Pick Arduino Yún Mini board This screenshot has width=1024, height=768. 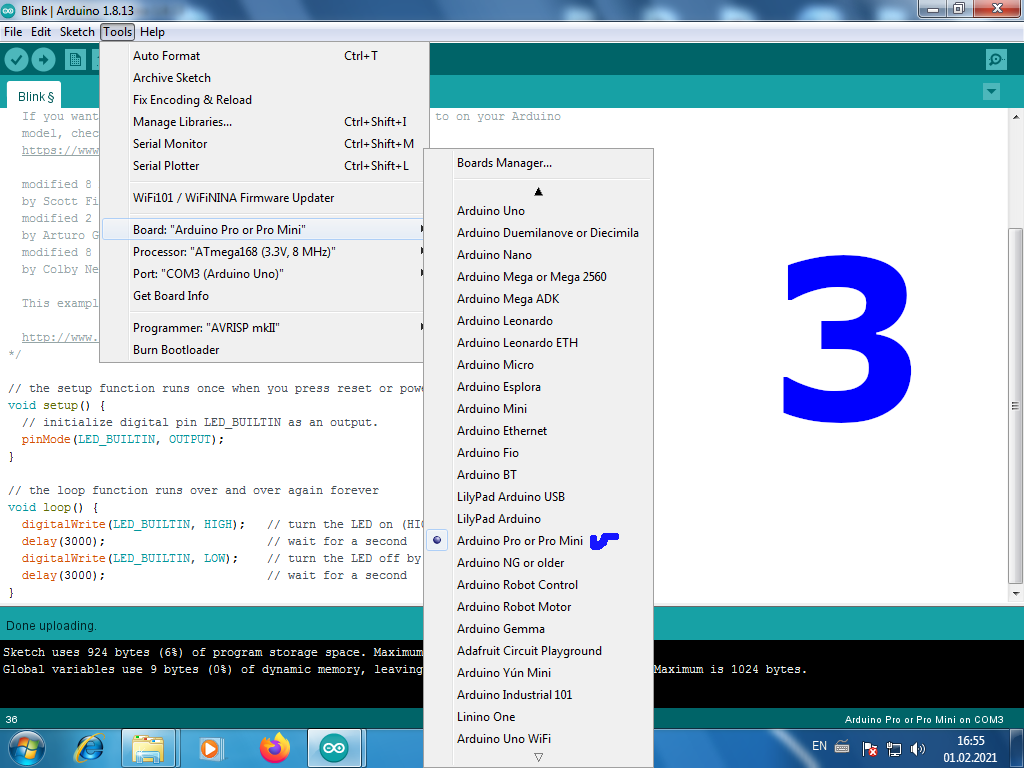coord(538,673)
